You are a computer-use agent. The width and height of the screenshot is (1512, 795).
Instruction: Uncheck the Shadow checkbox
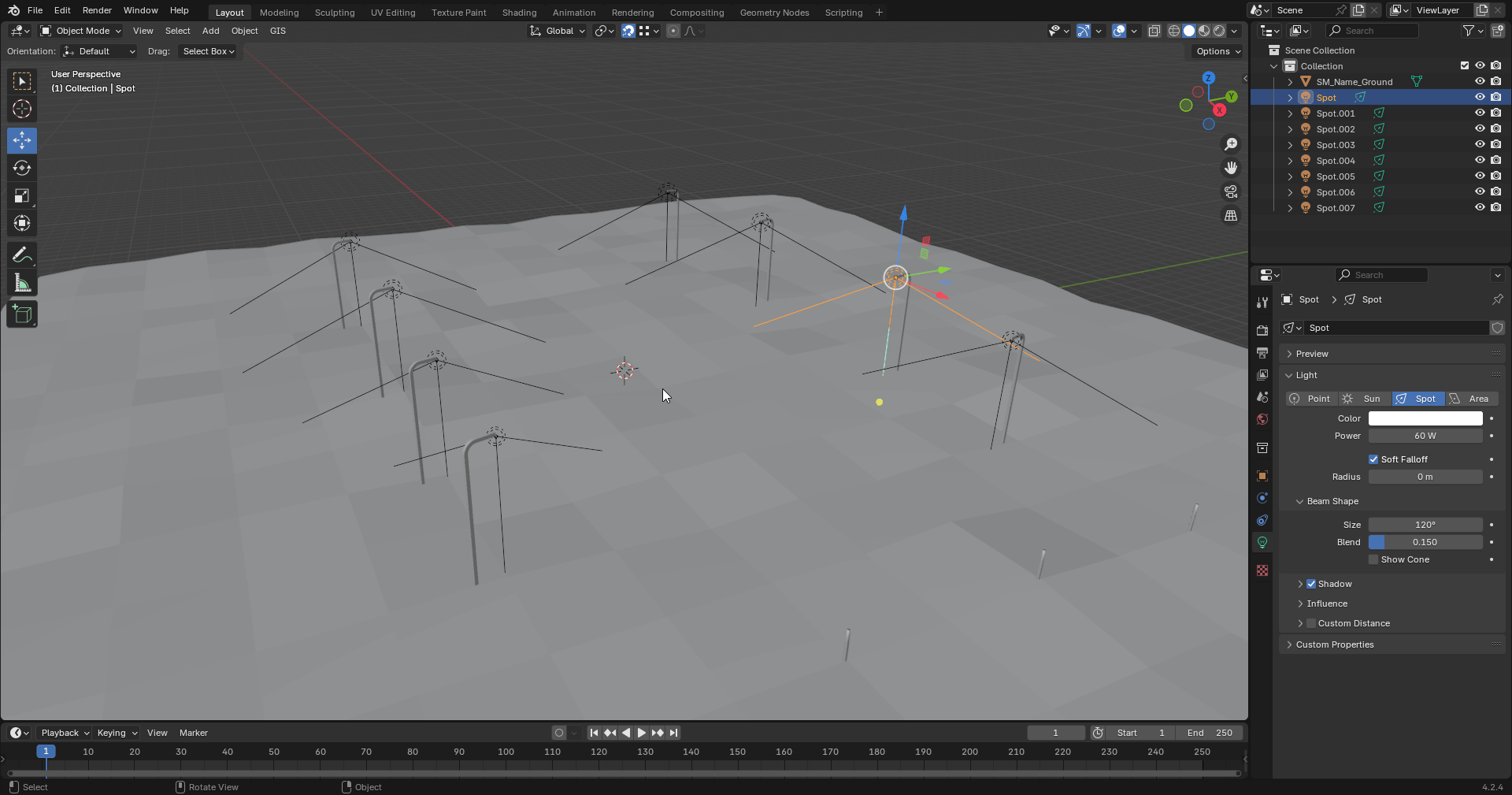1311,584
